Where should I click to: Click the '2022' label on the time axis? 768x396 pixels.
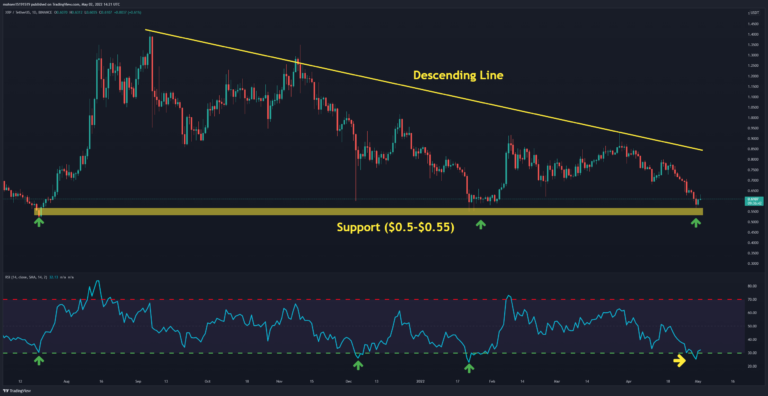click(420, 380)
